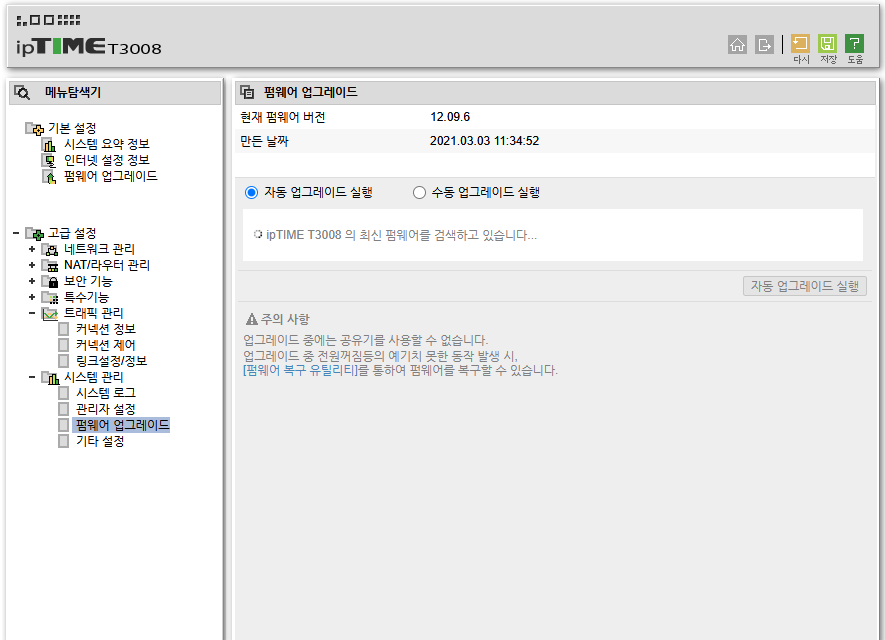Expand the NAT/라우터 관리 node
The image size is (885, 640).
pos(32,265)
